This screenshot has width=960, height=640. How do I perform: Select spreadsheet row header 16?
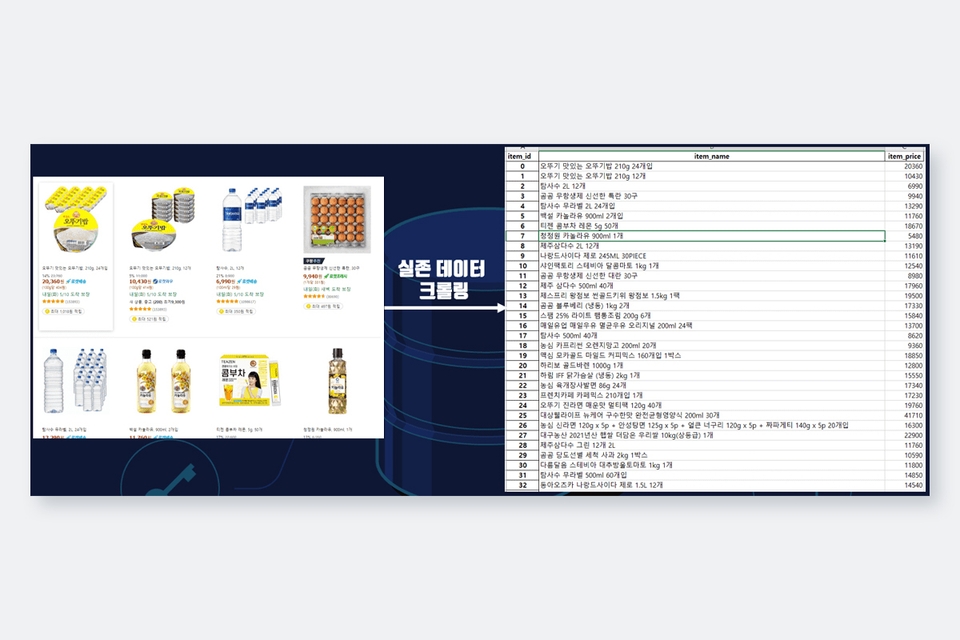tap(522, 325)
